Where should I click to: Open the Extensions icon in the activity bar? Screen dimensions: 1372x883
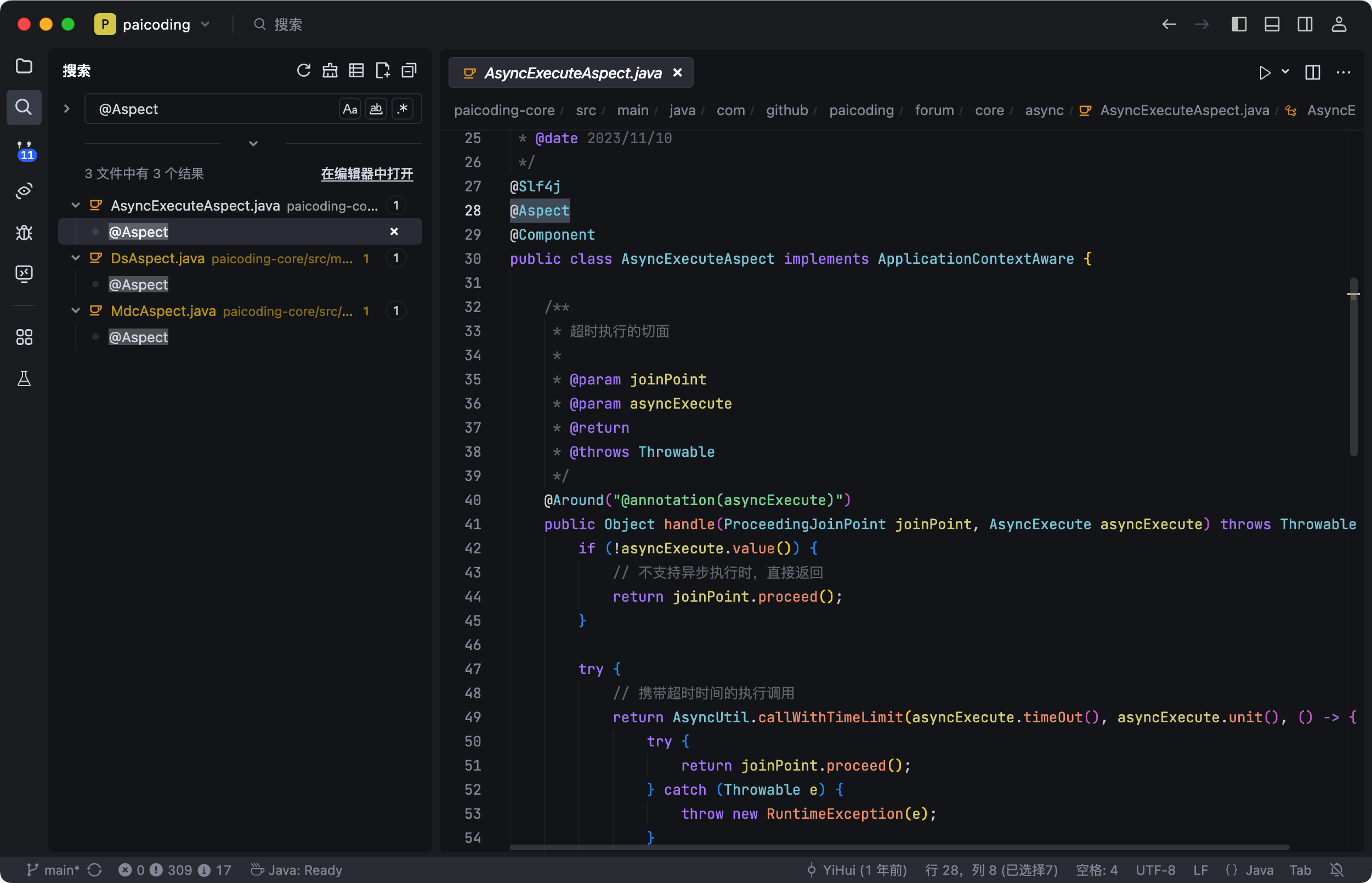pyautogui.click(x=24, y=337)
